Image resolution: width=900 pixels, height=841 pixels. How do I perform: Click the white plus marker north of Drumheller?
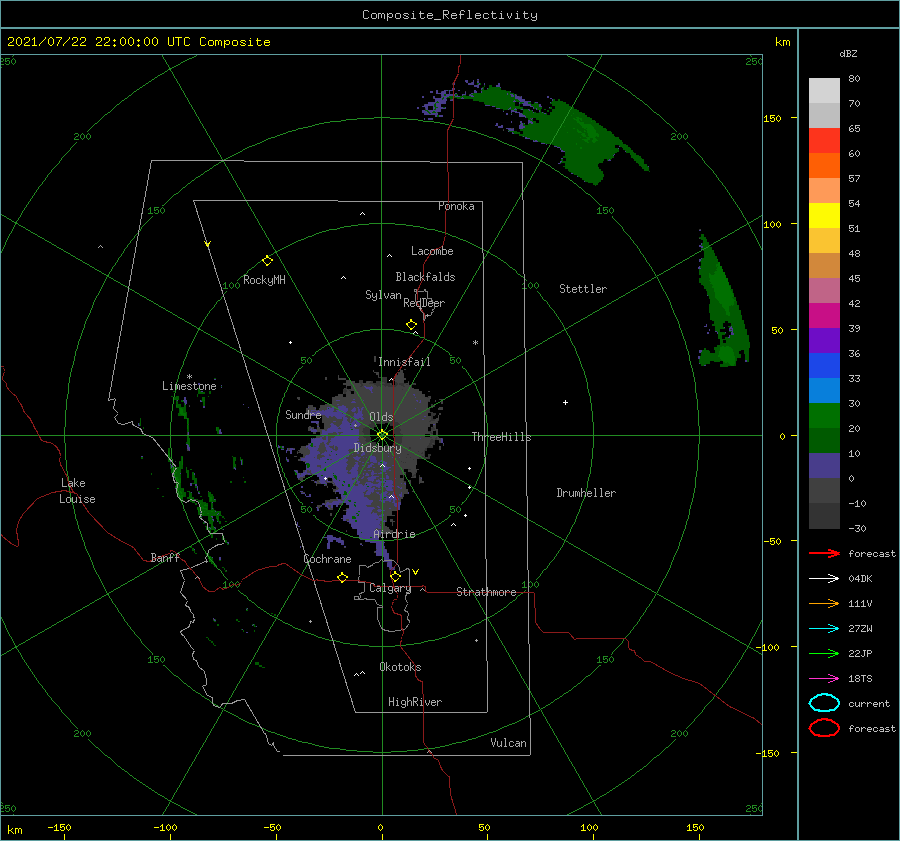point(565,402)
